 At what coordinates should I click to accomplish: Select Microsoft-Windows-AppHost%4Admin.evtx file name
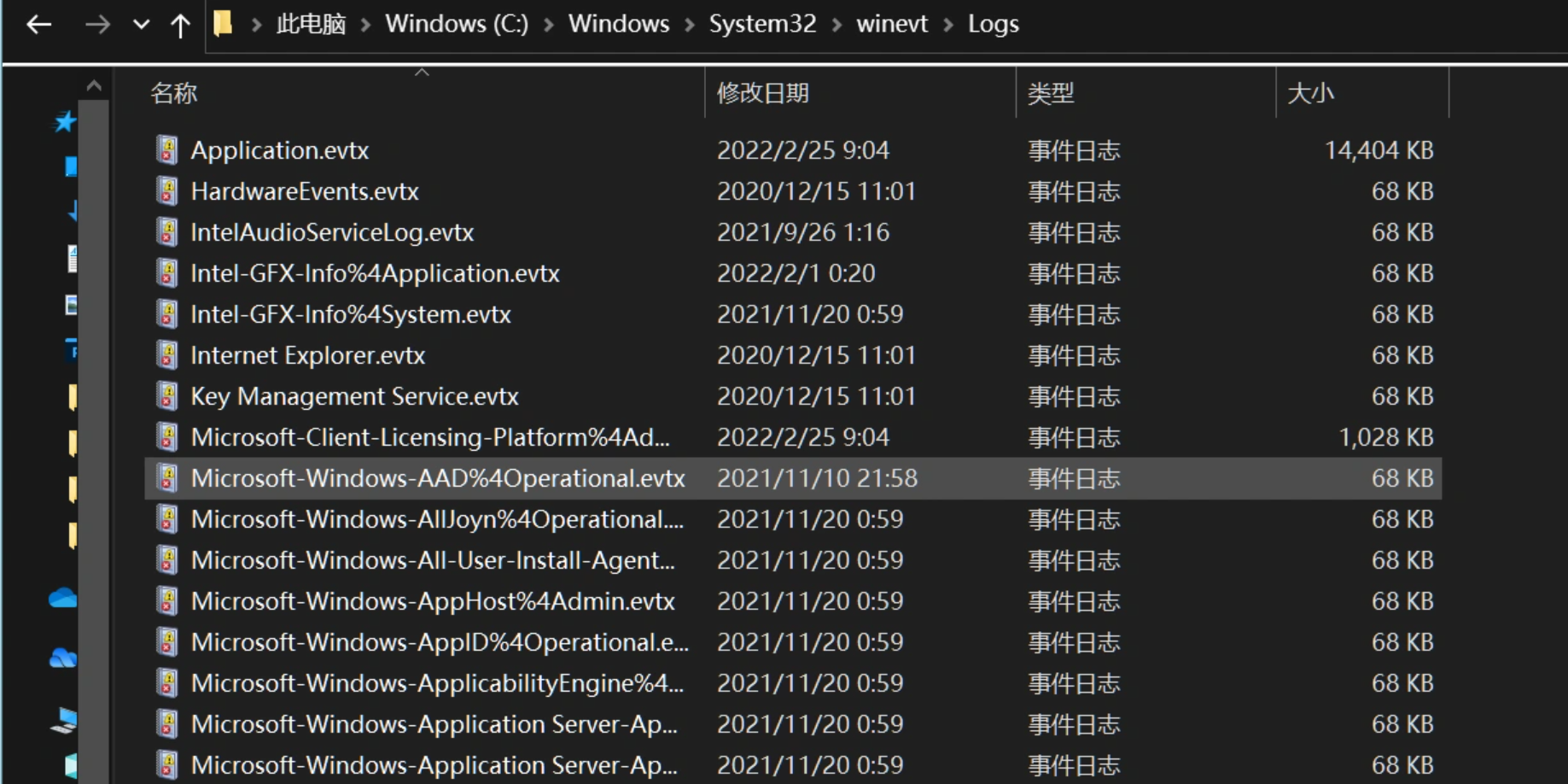(433, 601)
